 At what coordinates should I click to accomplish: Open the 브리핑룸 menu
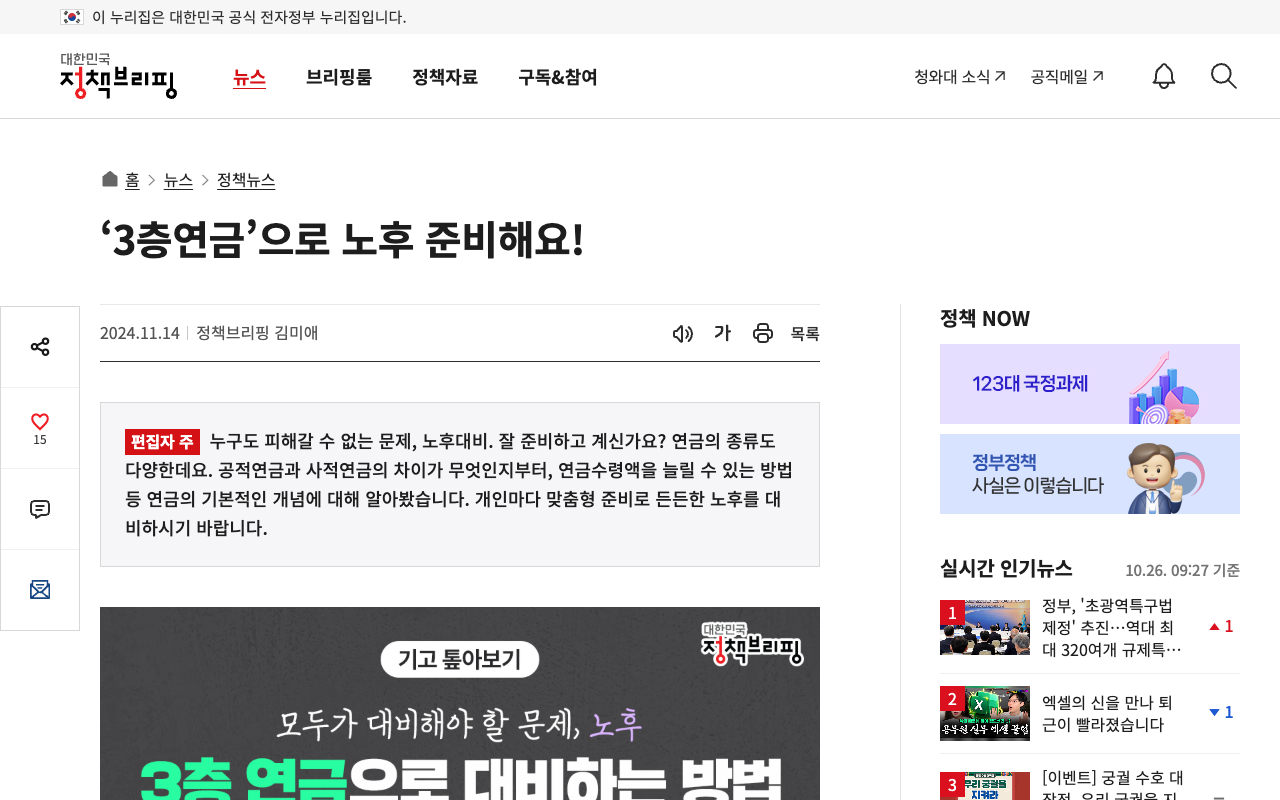point(339,77)
